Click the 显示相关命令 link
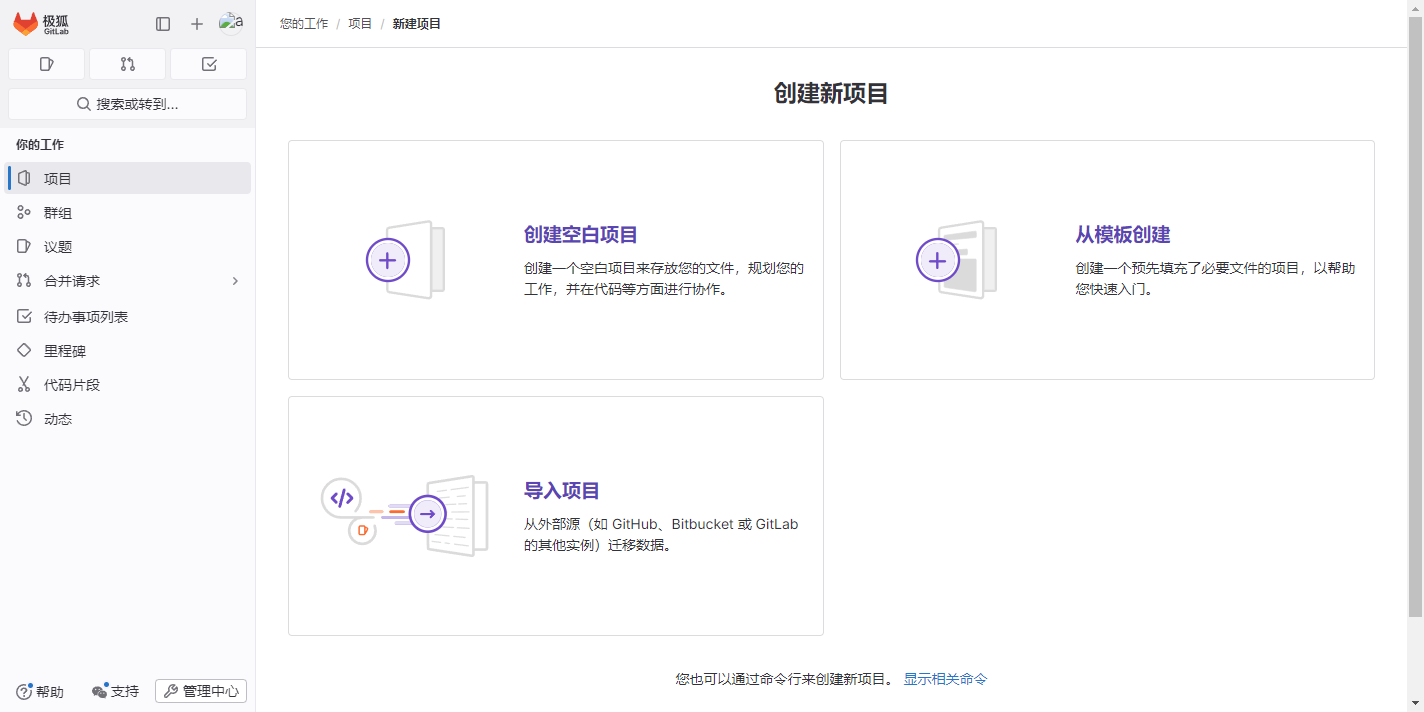Screen dimensions: 1424x712 coord(945,679)
